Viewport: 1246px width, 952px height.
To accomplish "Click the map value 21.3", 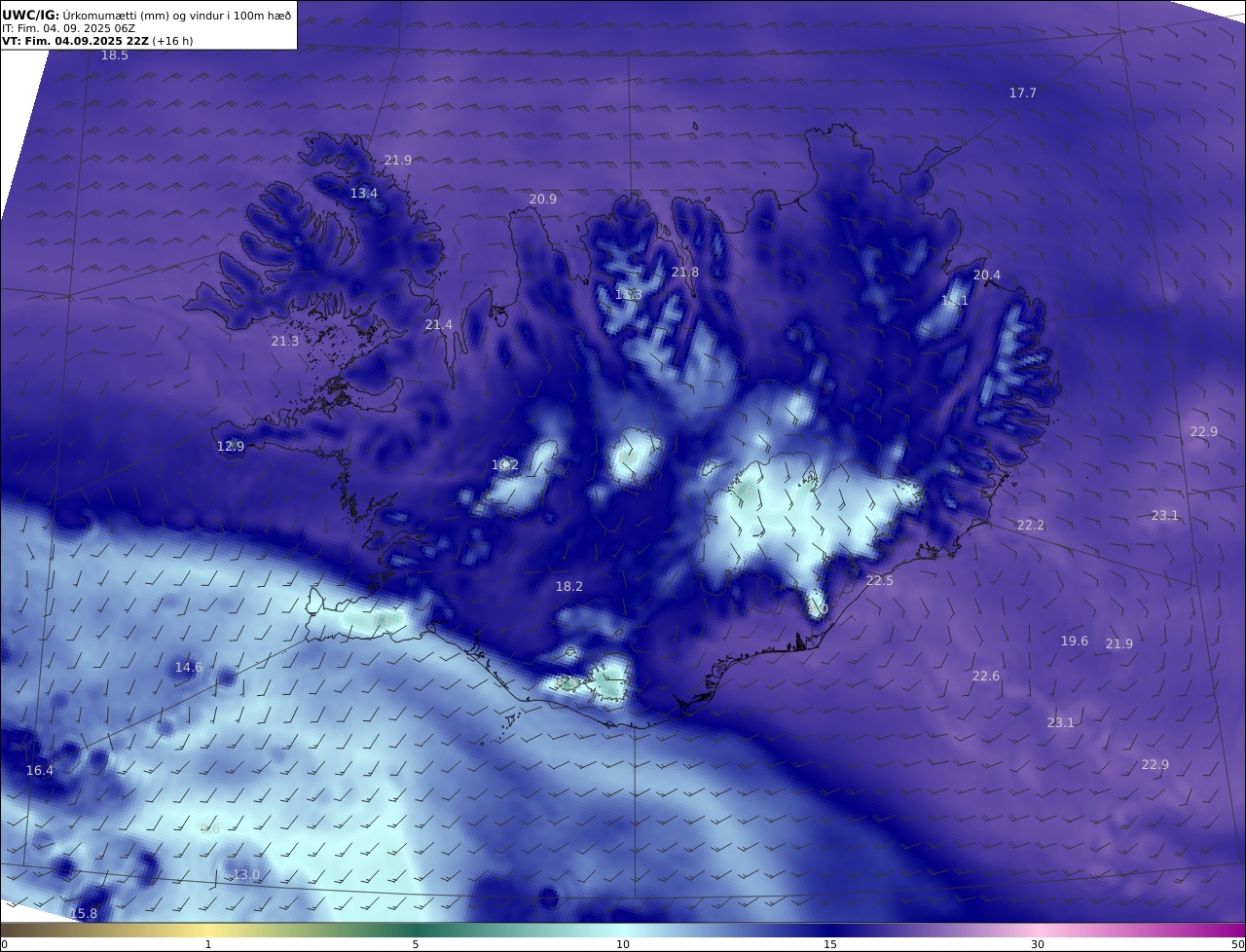I will [285, 342].
